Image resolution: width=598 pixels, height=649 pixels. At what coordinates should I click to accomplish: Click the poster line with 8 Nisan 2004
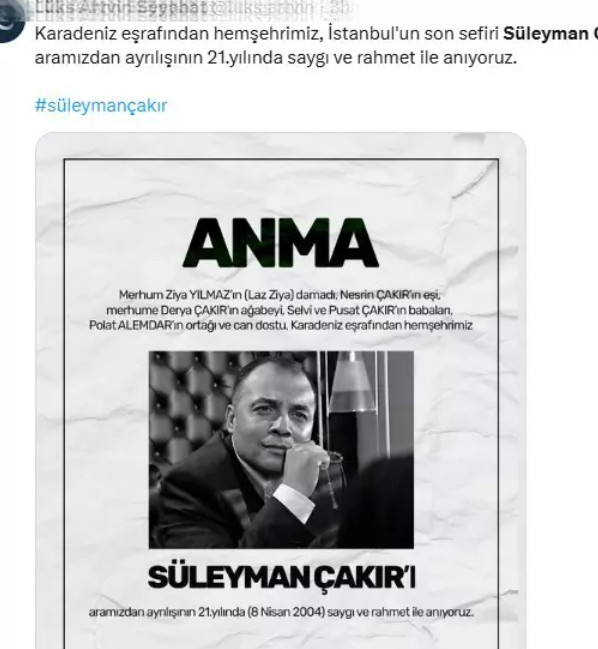(x=281, y=612)
